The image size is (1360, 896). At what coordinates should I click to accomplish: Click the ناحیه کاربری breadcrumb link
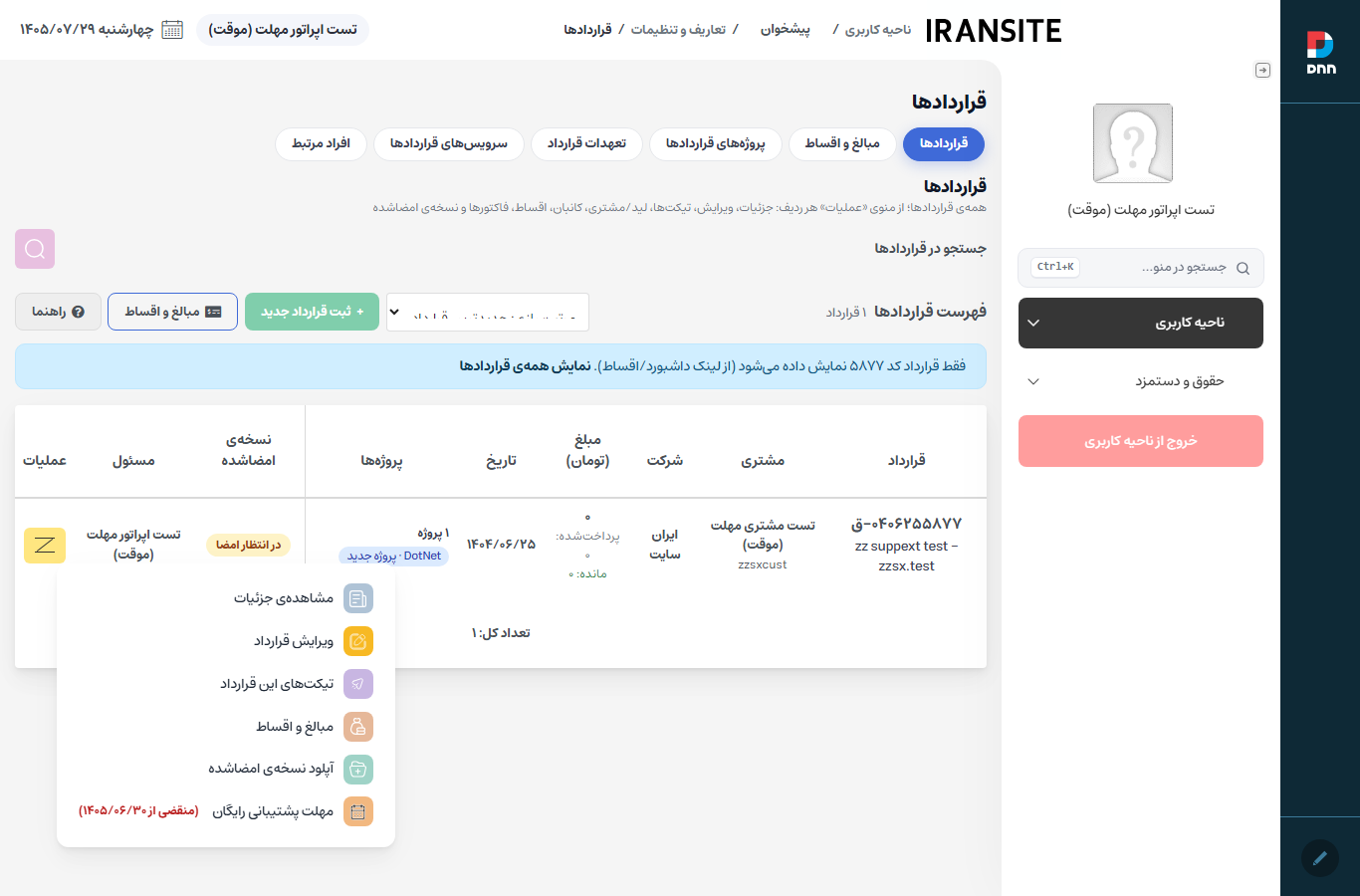click(878, 30)
